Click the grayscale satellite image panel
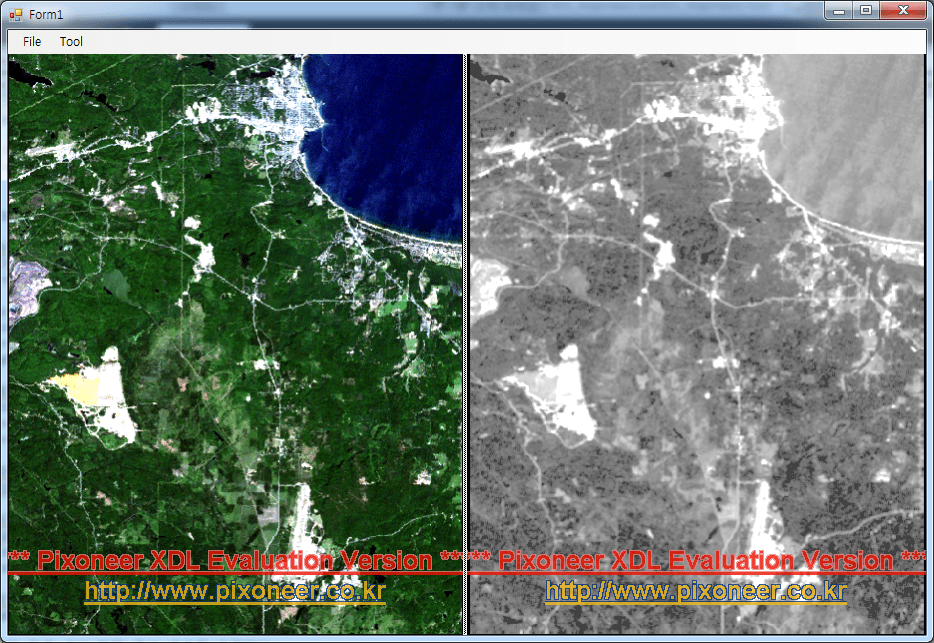Viewport: 934px width, 643px height. coord(697,344)
